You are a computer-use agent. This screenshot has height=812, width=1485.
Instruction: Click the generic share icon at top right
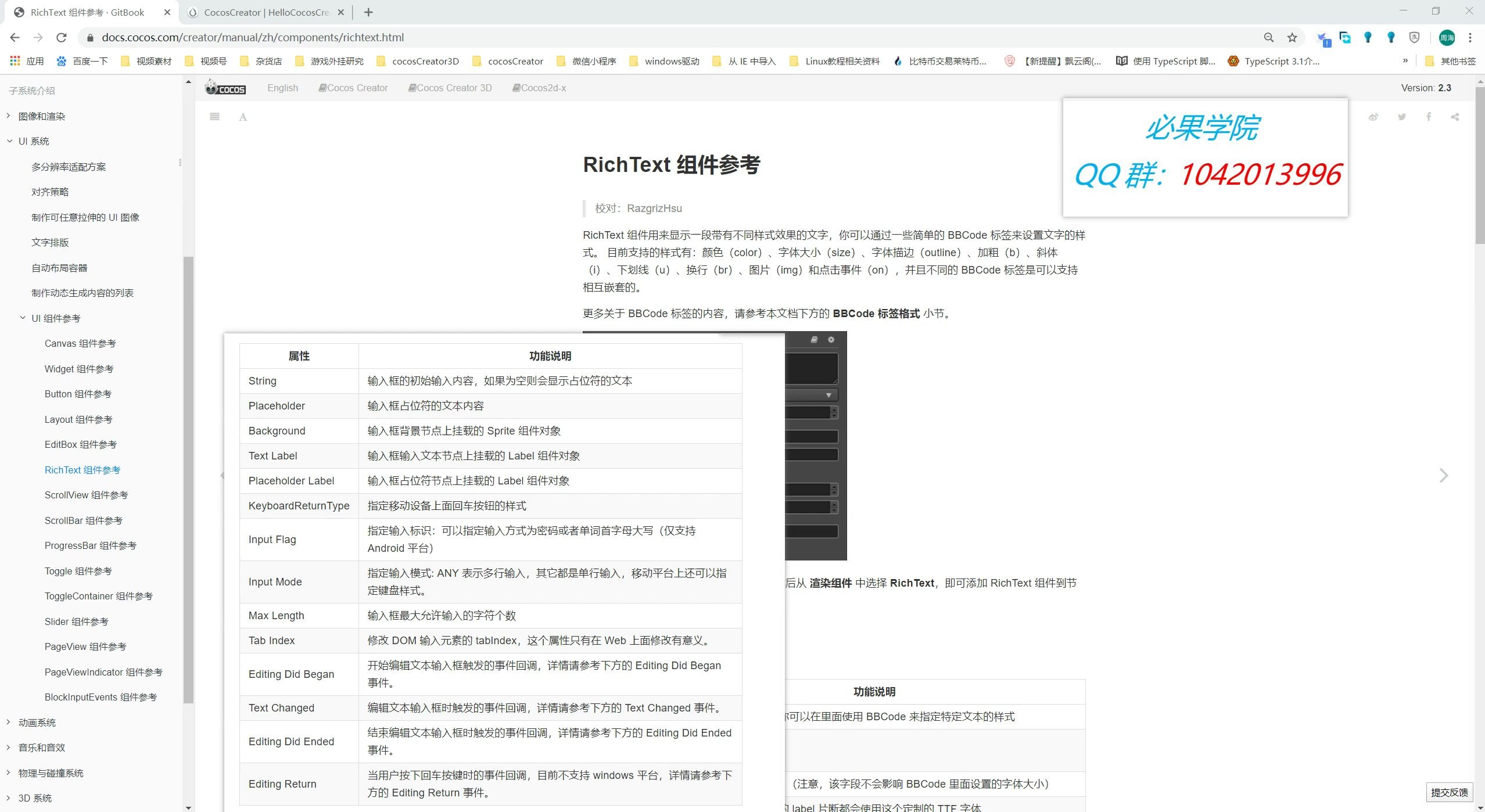1456,117
